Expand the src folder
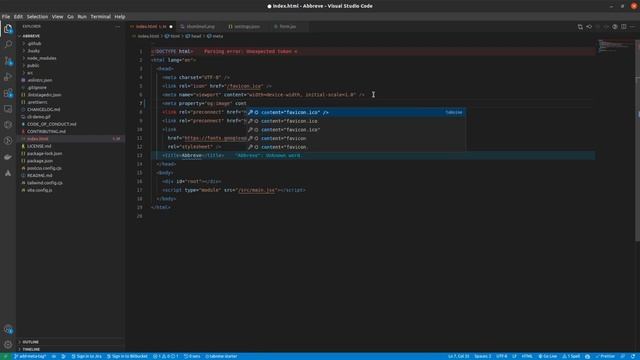The width and height of the screenshot is (640, 360). click(30, 73)
